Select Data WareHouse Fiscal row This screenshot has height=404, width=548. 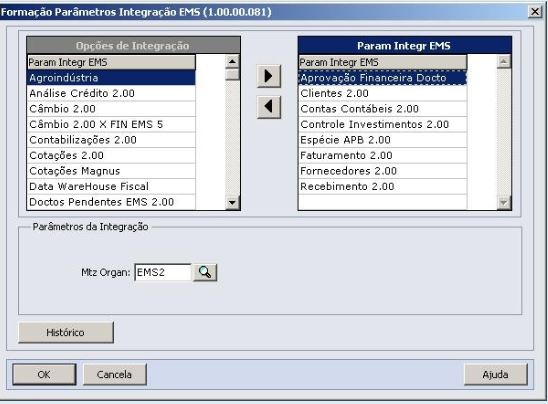(x=111, y=186)
